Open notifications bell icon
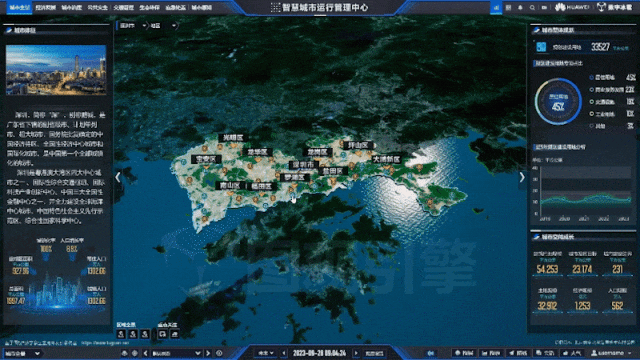Viewport: 640px width, 360px height. click(x=520, y=7)
